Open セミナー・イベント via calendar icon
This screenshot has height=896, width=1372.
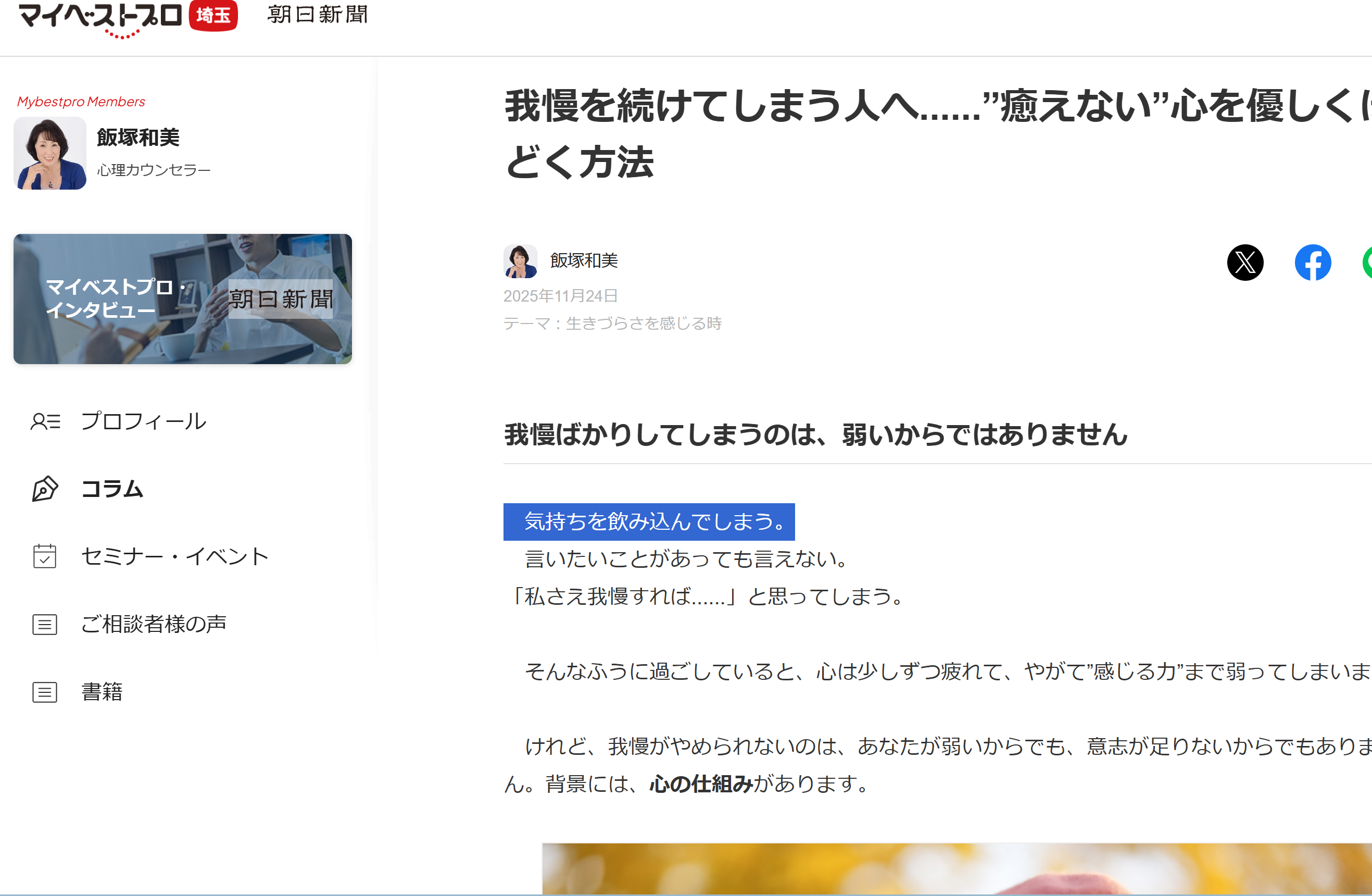pyautogui.click(x=44, y=555)
